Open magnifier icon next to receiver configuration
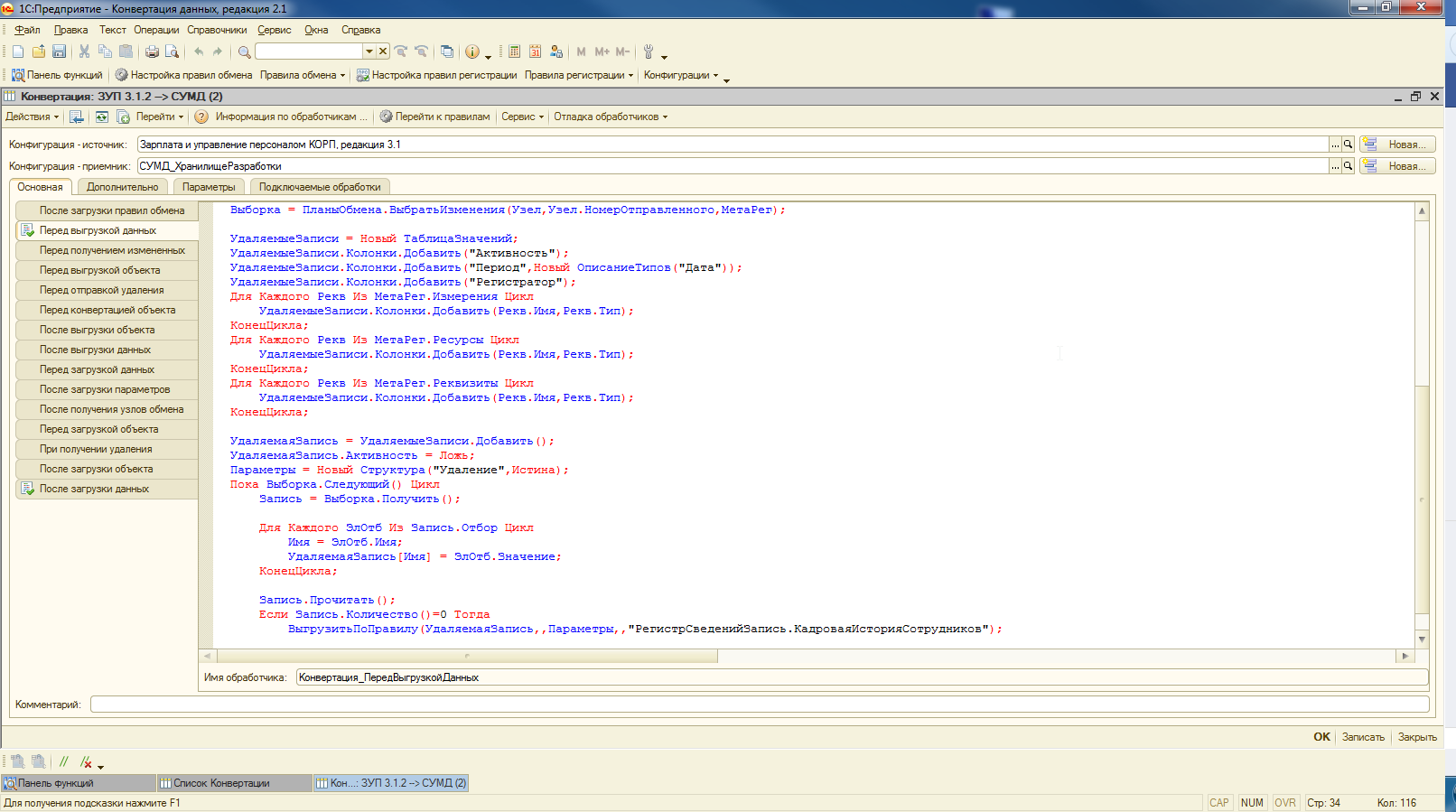This screenshot has height=812, width=1456. tap(1348, 165)
